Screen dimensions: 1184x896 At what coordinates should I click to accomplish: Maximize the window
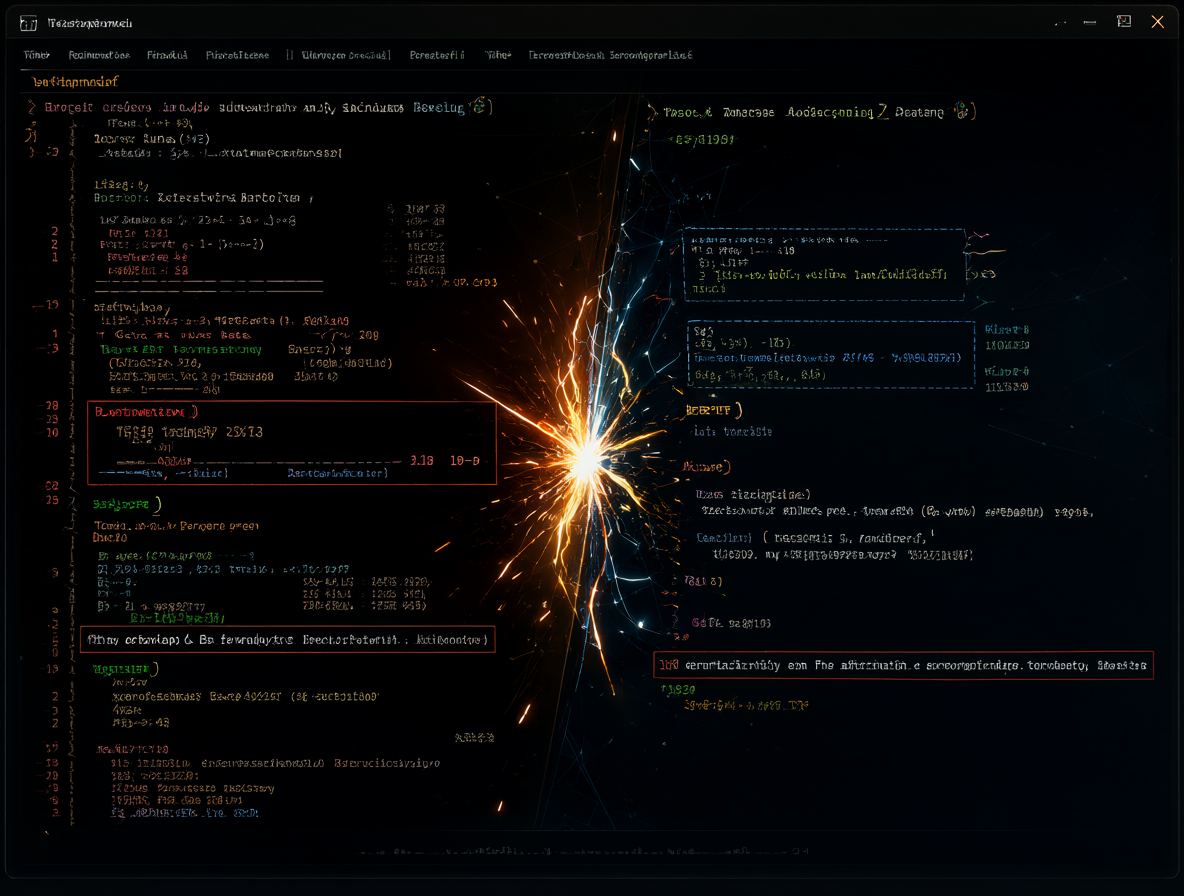(1124, 22)
